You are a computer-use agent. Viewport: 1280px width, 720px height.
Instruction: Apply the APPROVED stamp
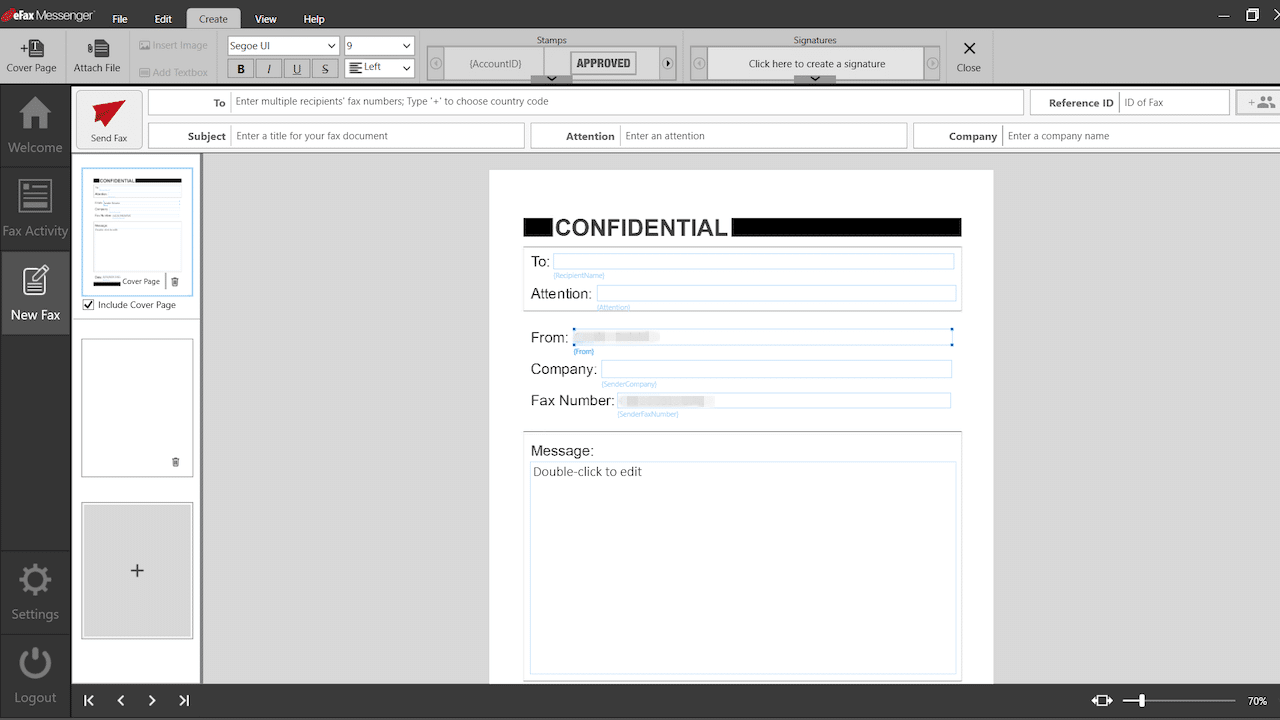[602, 62]
